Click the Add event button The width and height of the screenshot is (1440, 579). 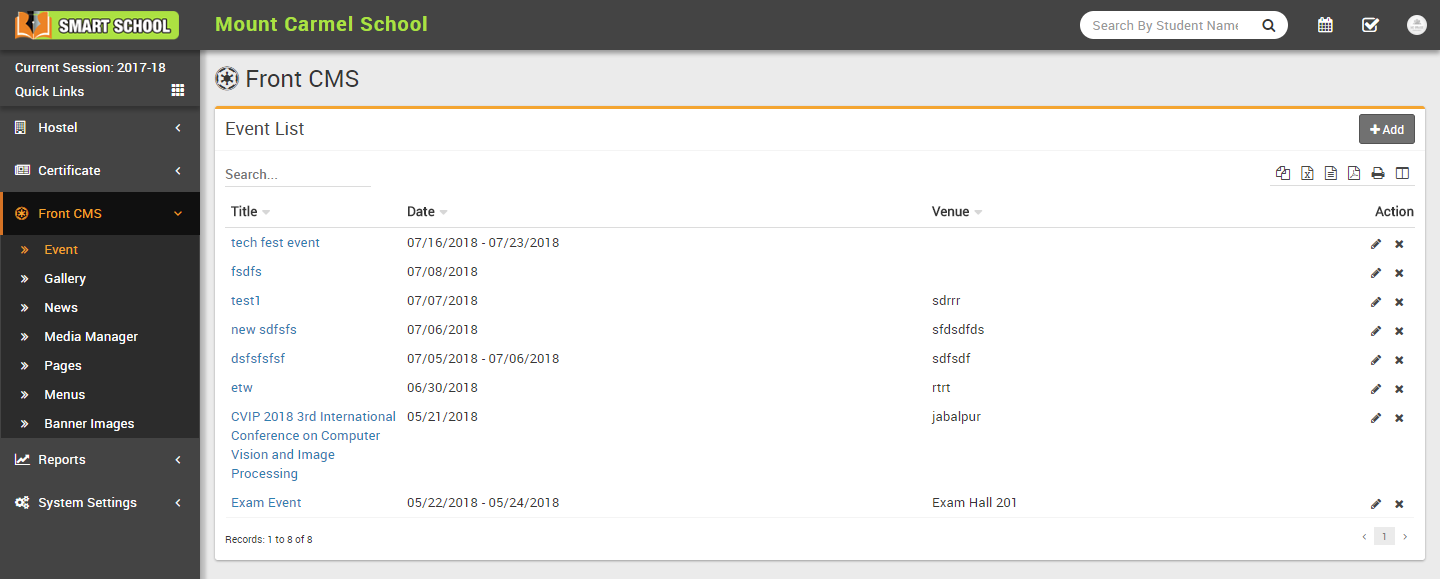(x=1386, y=129)
